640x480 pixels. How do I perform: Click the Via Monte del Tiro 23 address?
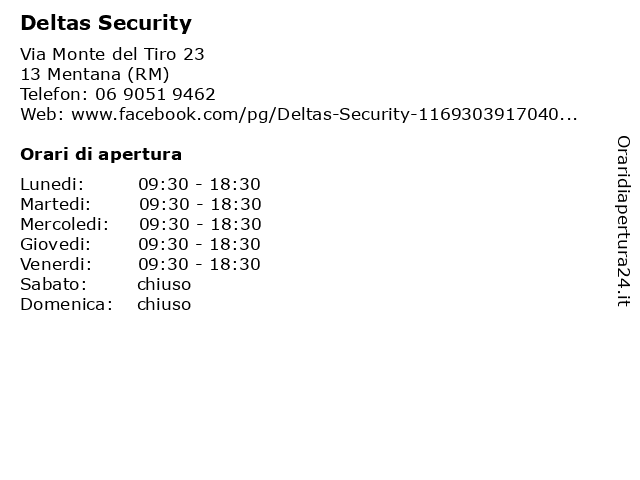[112, 54]
